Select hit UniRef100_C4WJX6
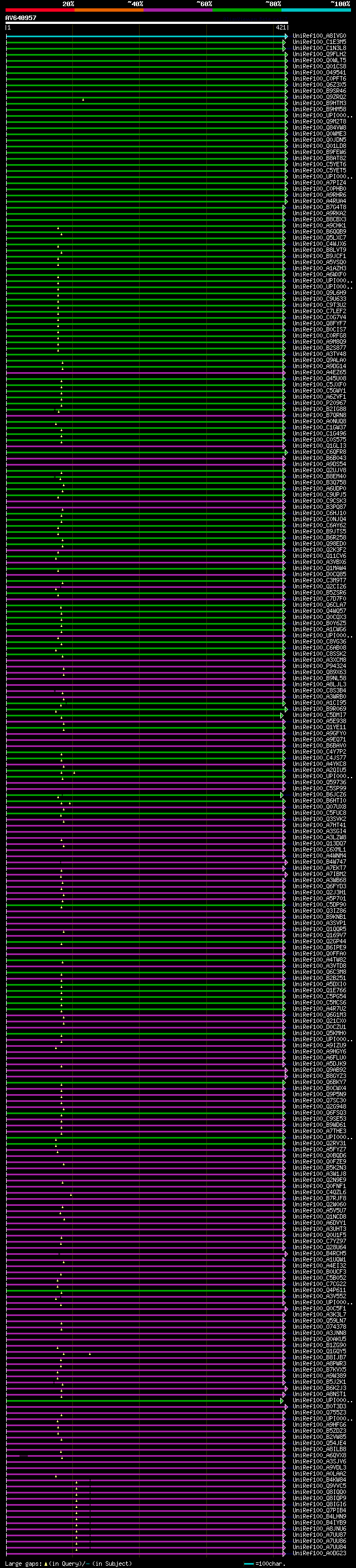 (319, 244)
